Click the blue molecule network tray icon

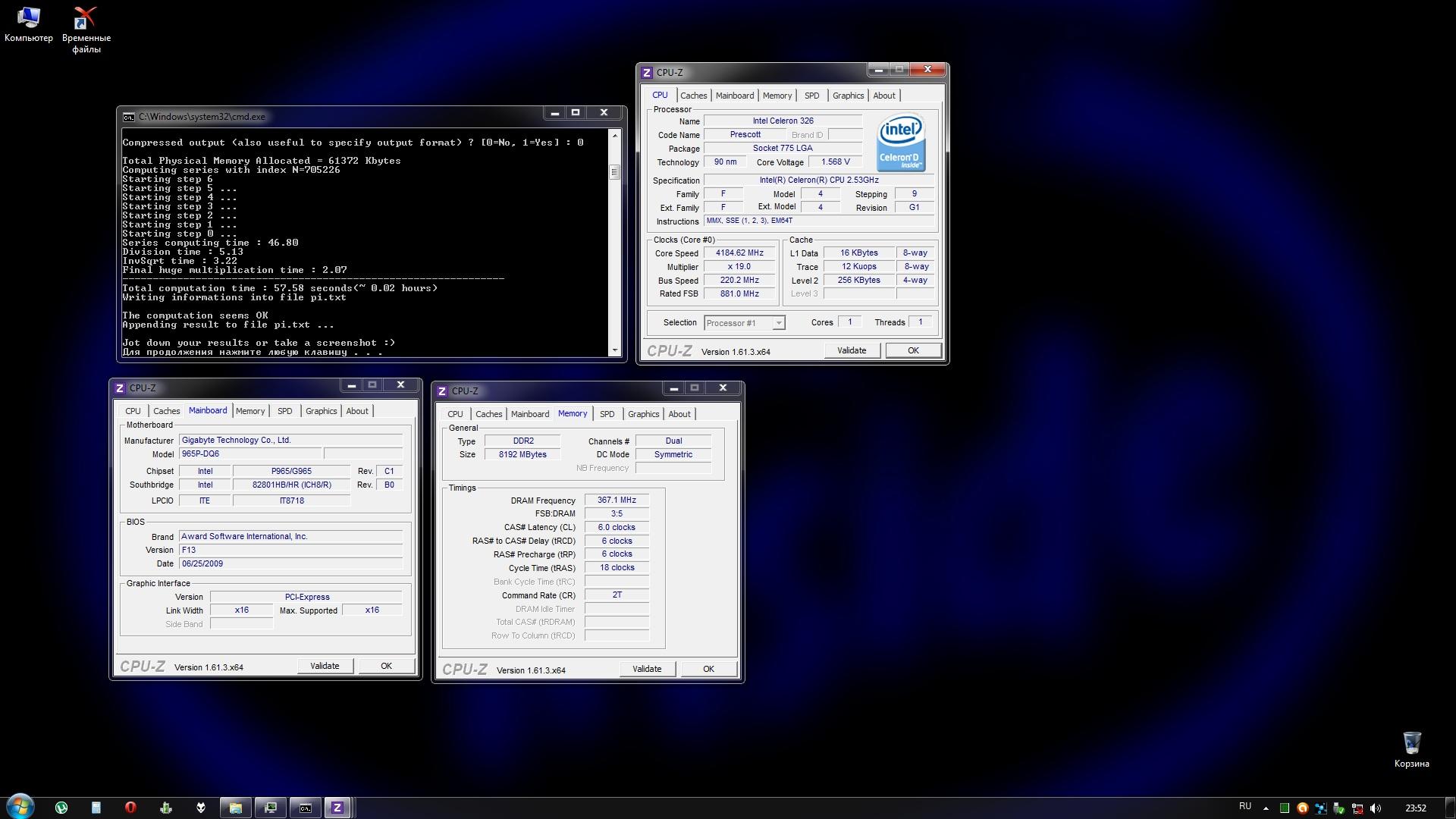coord(1321,808)
